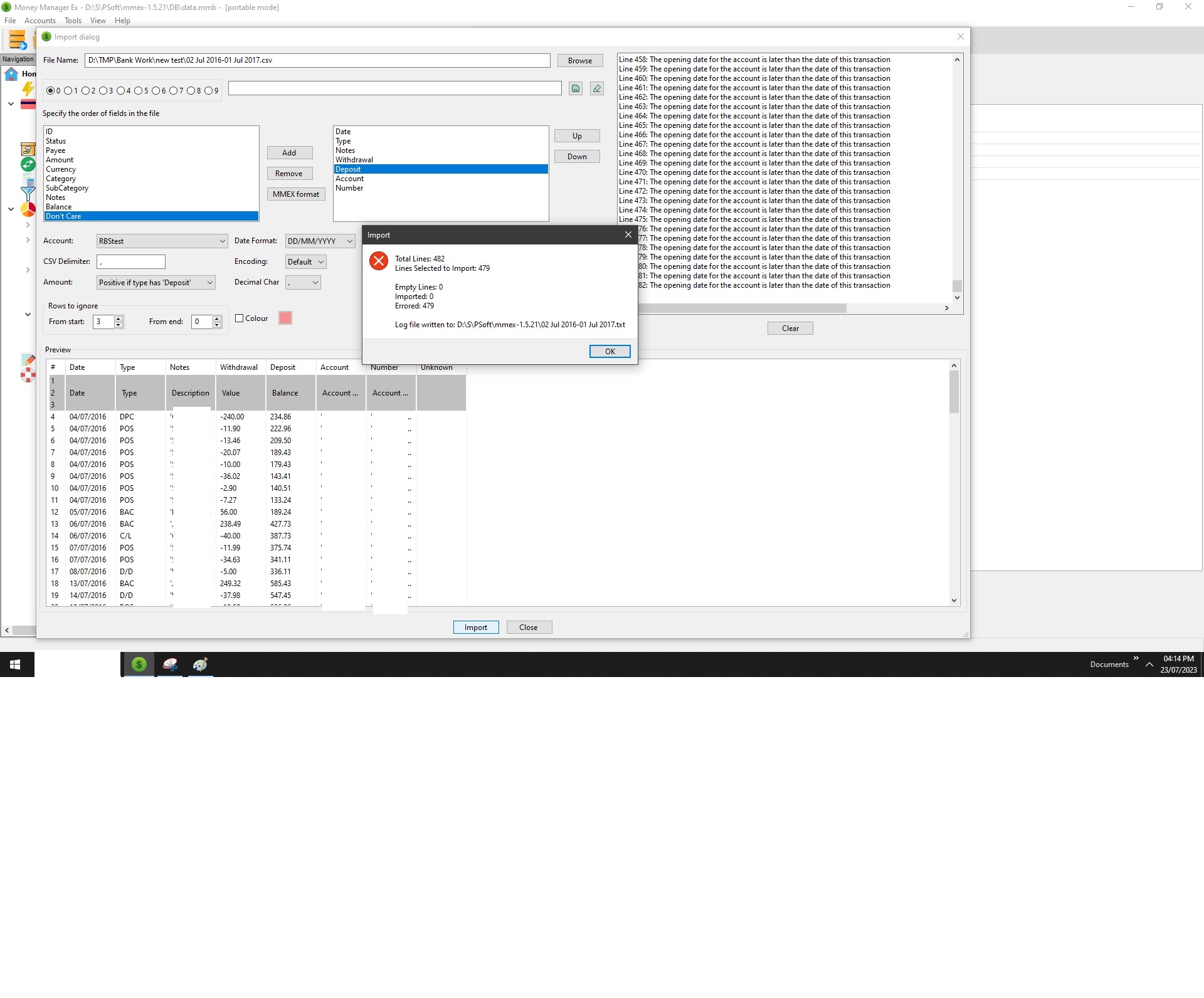This screenshot has width=1204, height=998.
Task: Open the Accounts menu
Action: pos(40,20)
